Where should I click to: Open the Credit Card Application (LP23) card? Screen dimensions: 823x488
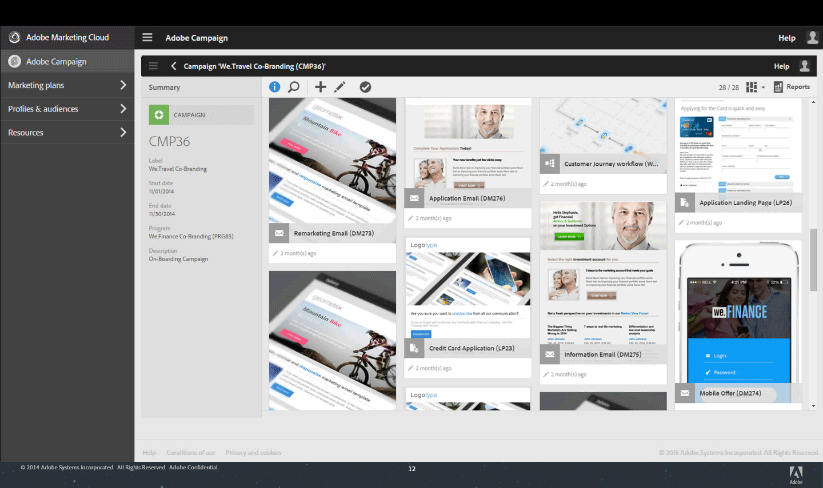pos(467,300)
